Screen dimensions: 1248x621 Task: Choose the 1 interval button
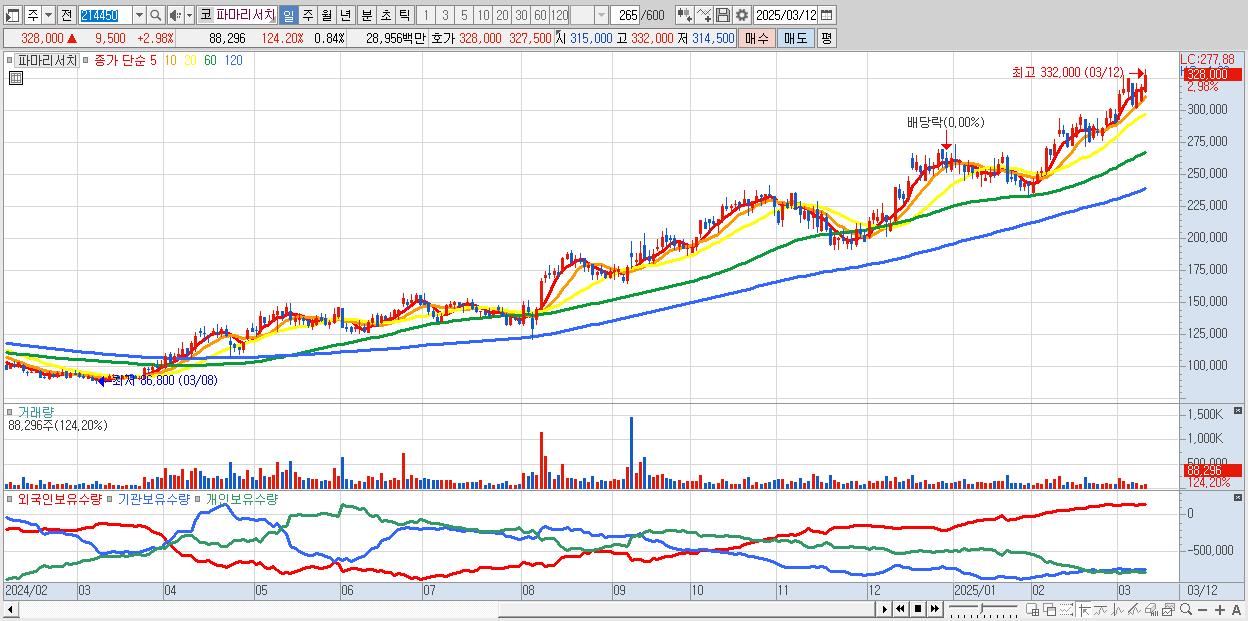point(425,15)
